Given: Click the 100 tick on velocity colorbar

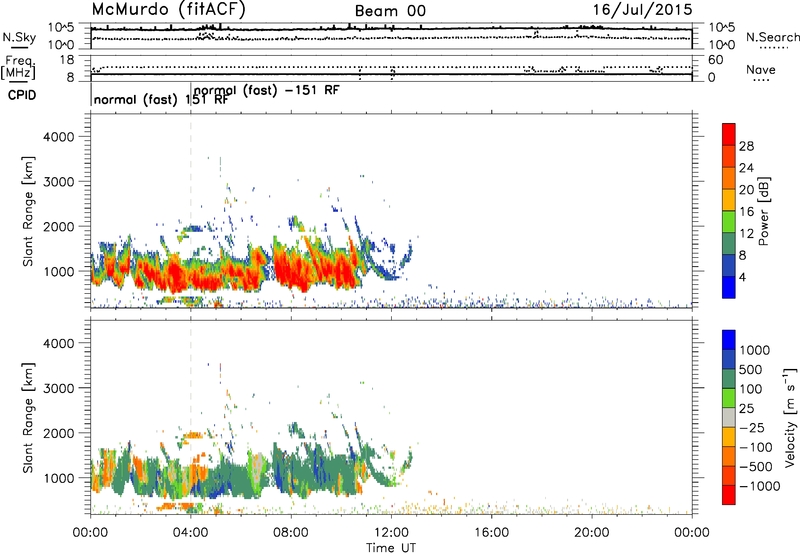Looking at the screenshot, I should (x=751, y=389).
